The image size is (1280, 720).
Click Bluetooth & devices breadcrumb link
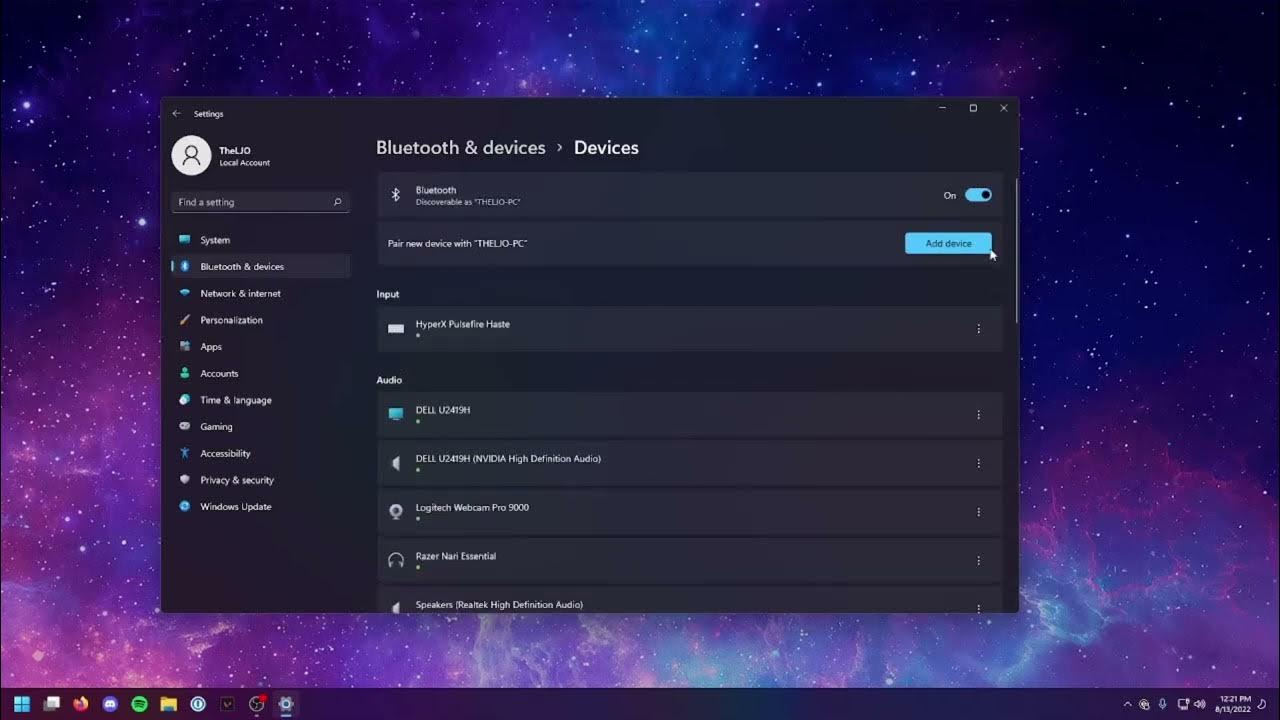point(461,148)
